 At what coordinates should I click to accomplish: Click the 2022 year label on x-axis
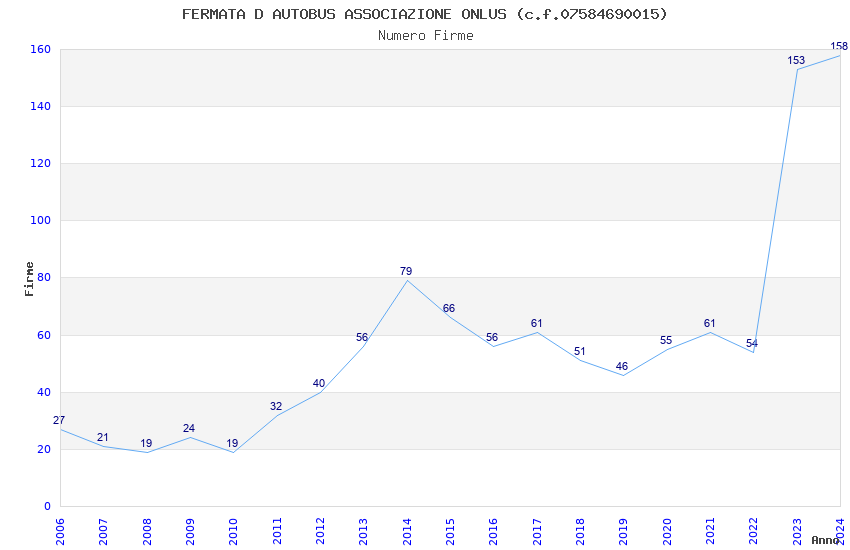point(754,531)
